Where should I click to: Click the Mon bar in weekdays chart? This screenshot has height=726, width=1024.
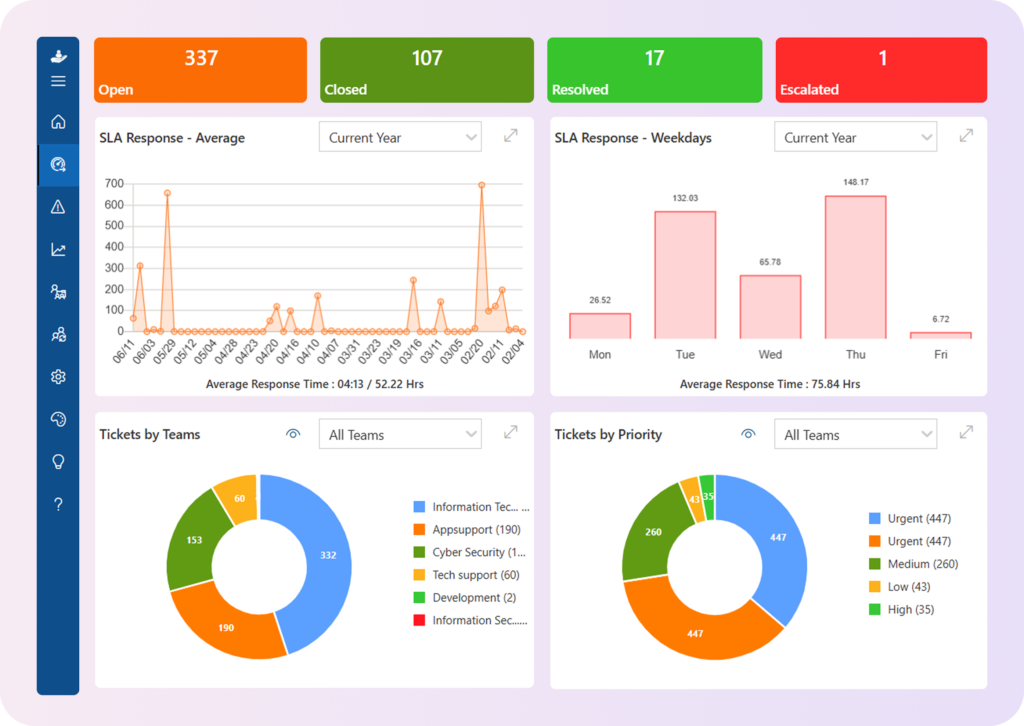pos(600,326)
